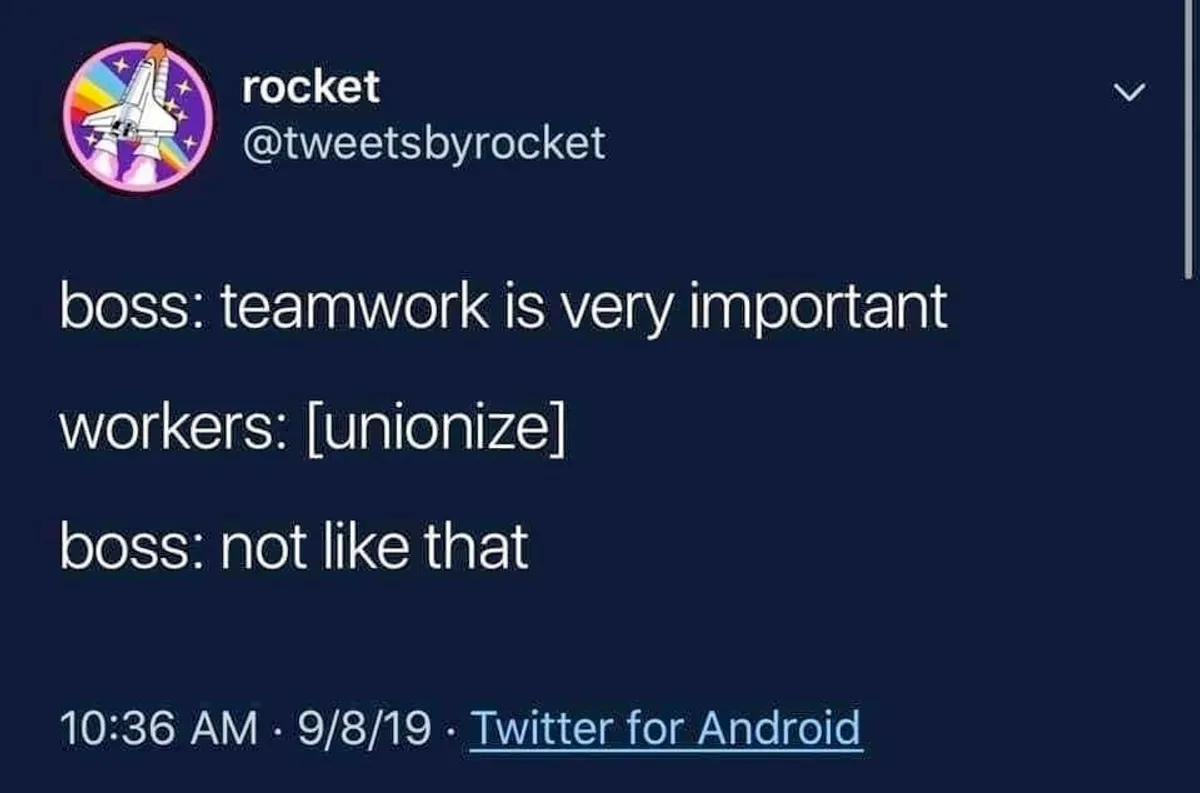
Task: Click the first 'boss:' label in the tweet
Action: (x=130, y=309)
